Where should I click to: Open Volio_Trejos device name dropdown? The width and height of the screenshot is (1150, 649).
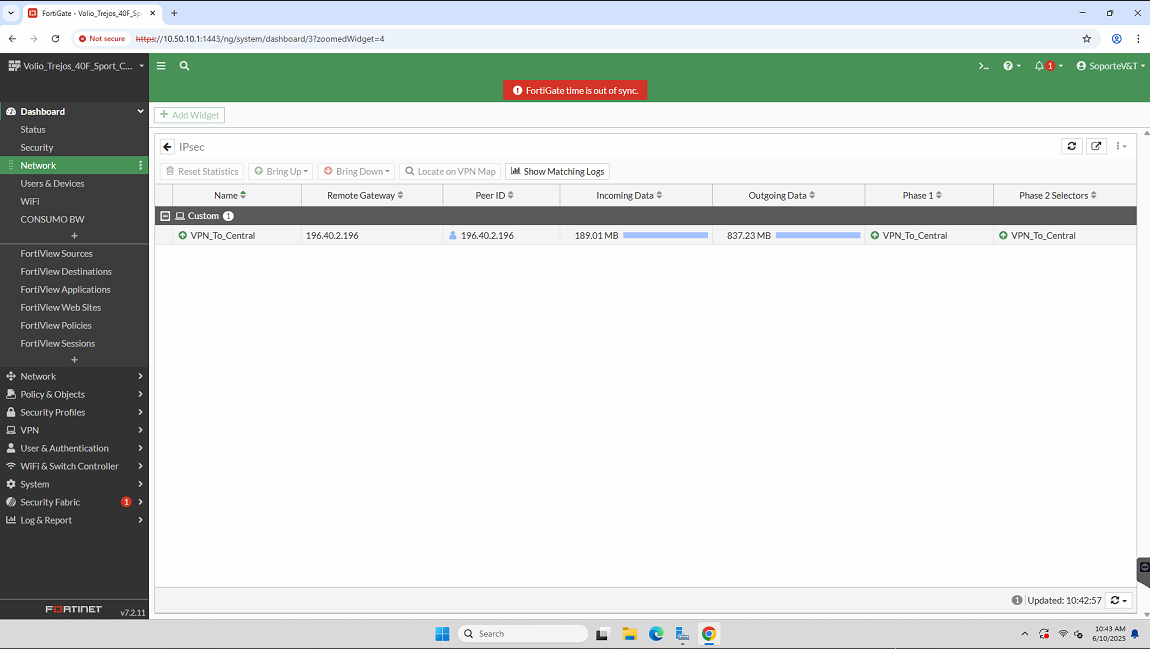tap(76, 66)
